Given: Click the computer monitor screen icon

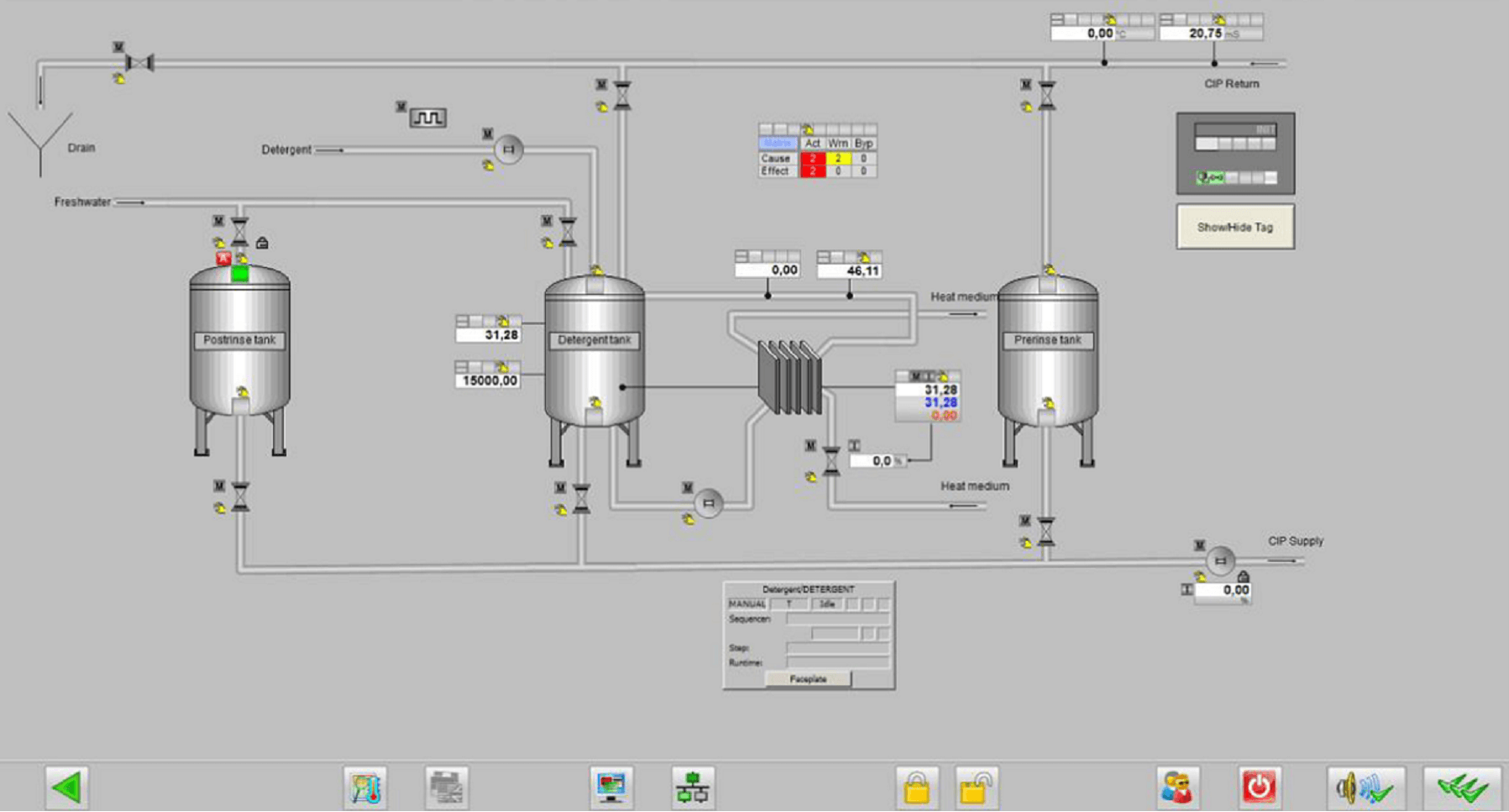Looking at the screenshot, I should [611, 788].
